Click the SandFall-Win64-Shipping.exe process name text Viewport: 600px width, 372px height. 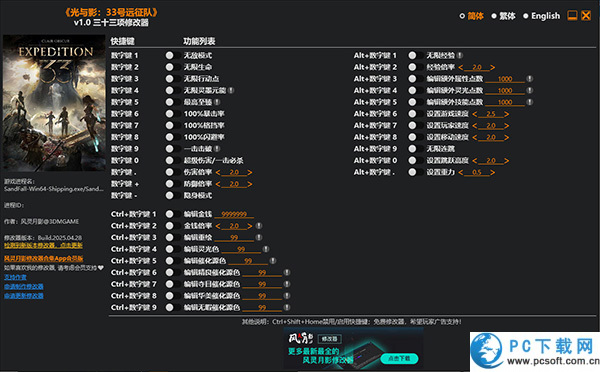tap(54, 189)
